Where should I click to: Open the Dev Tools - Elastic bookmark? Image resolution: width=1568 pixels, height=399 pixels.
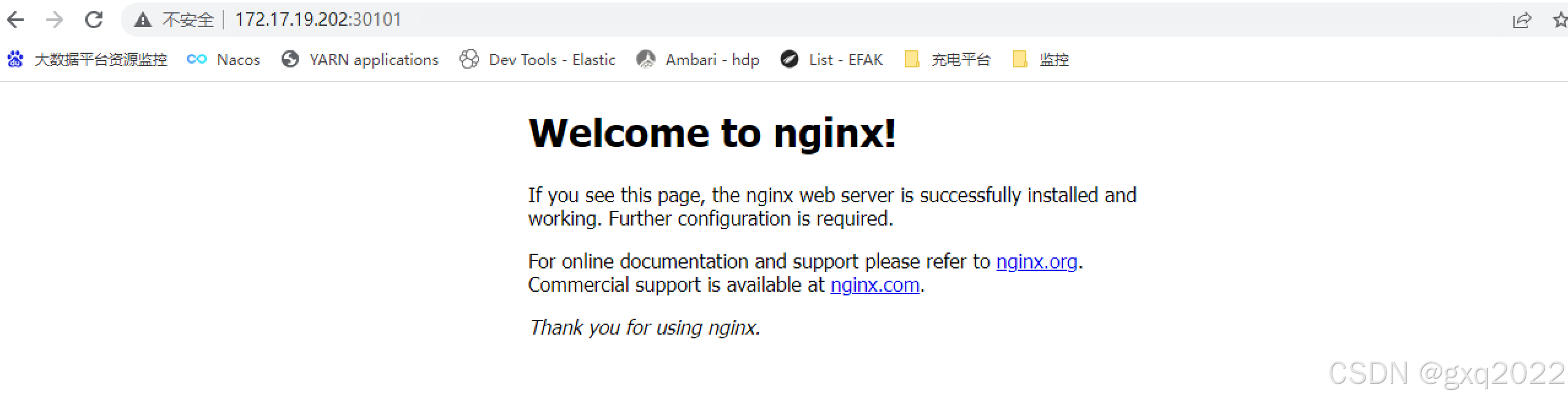[x=537, y=59]
